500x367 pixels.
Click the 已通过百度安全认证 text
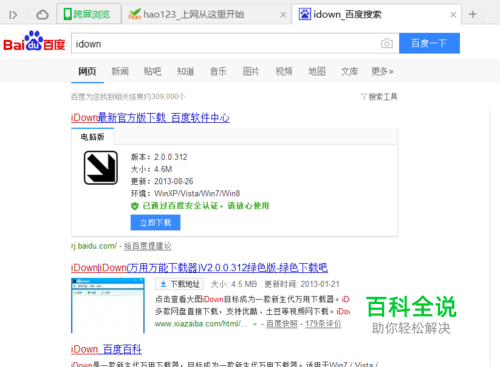[206, 206]
